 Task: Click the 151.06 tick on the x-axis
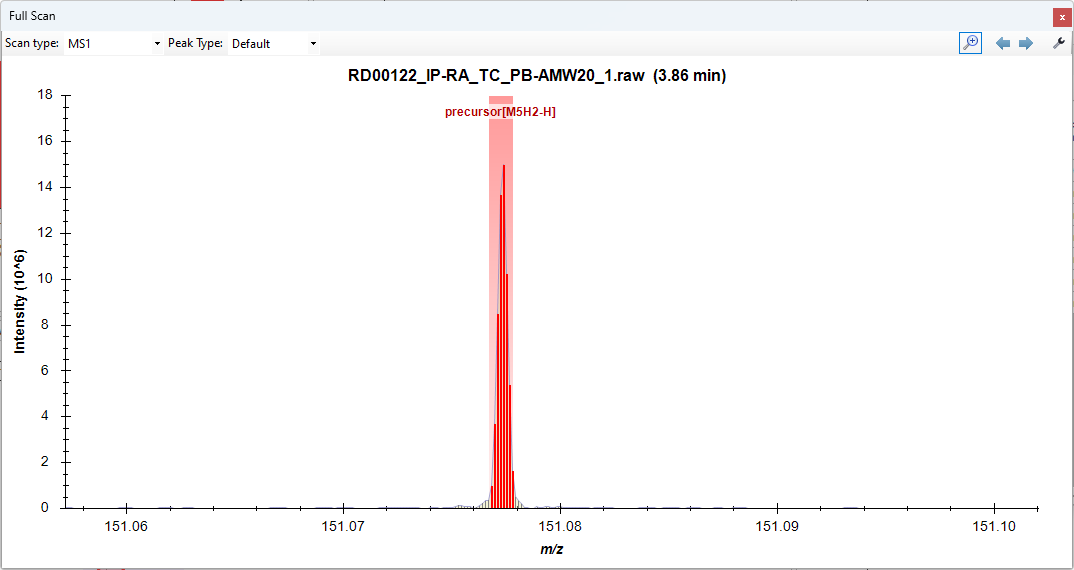point(126,525)
